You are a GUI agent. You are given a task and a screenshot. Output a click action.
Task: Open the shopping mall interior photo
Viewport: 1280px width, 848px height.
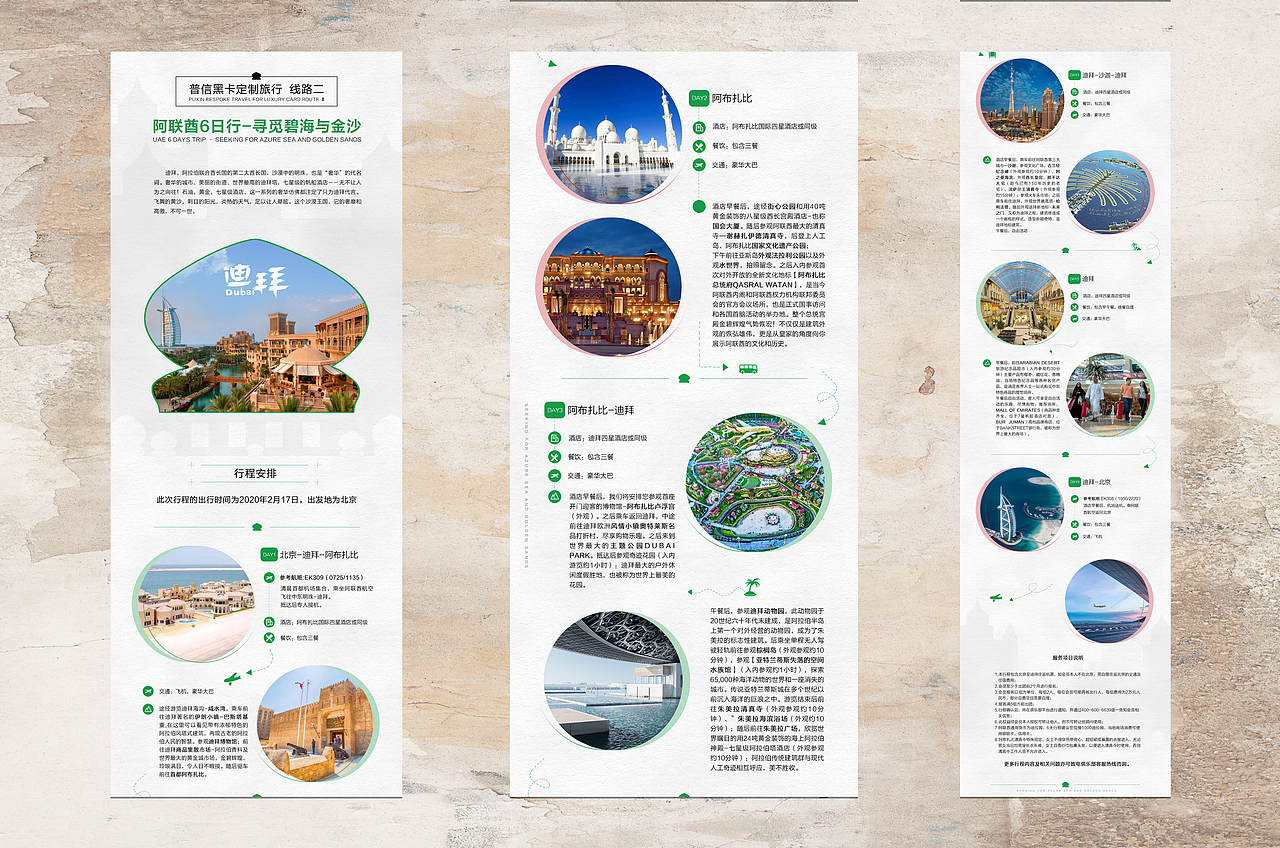point(1021,304)
